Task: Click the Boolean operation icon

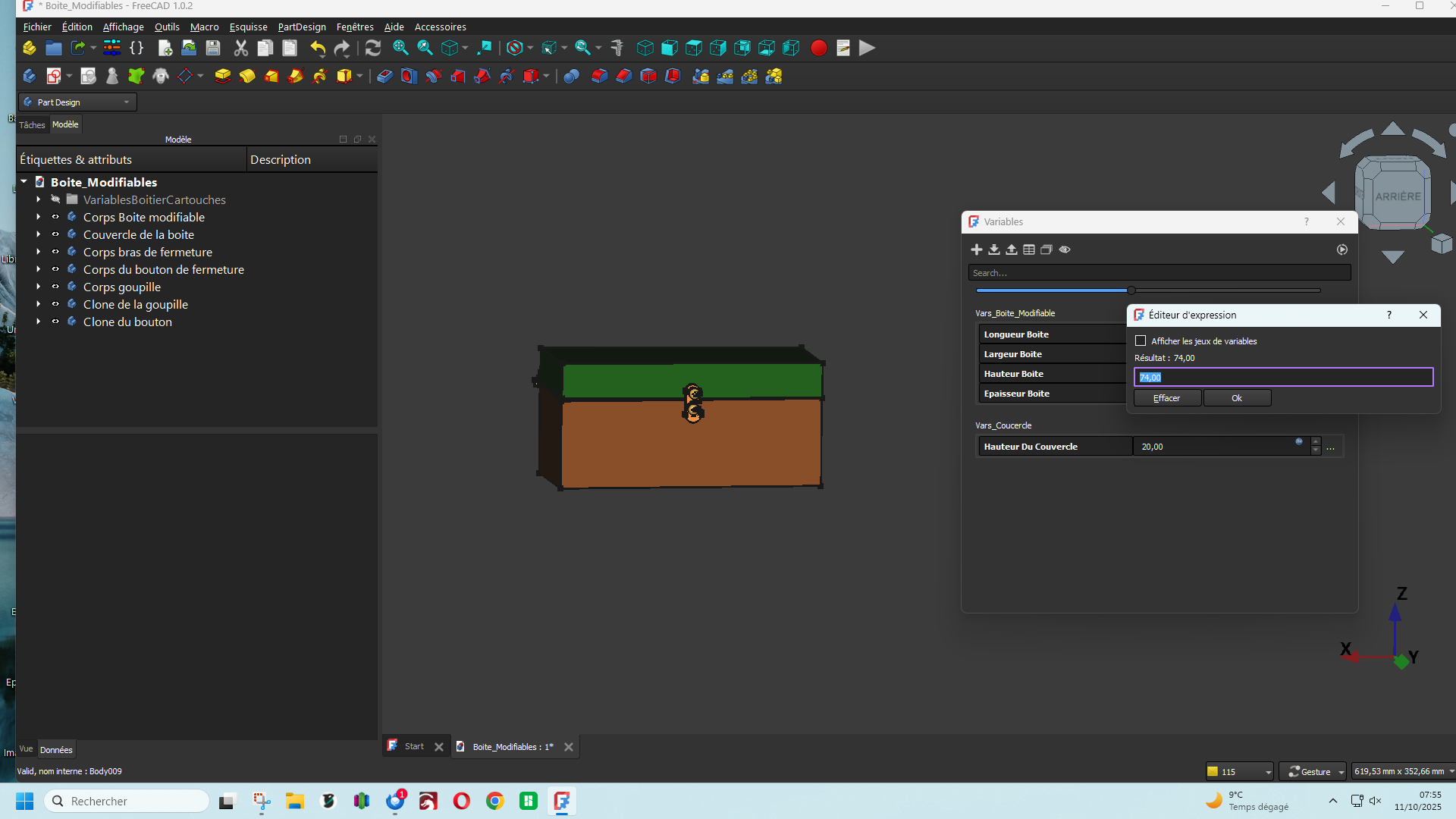Action: [x=571, y=76]
